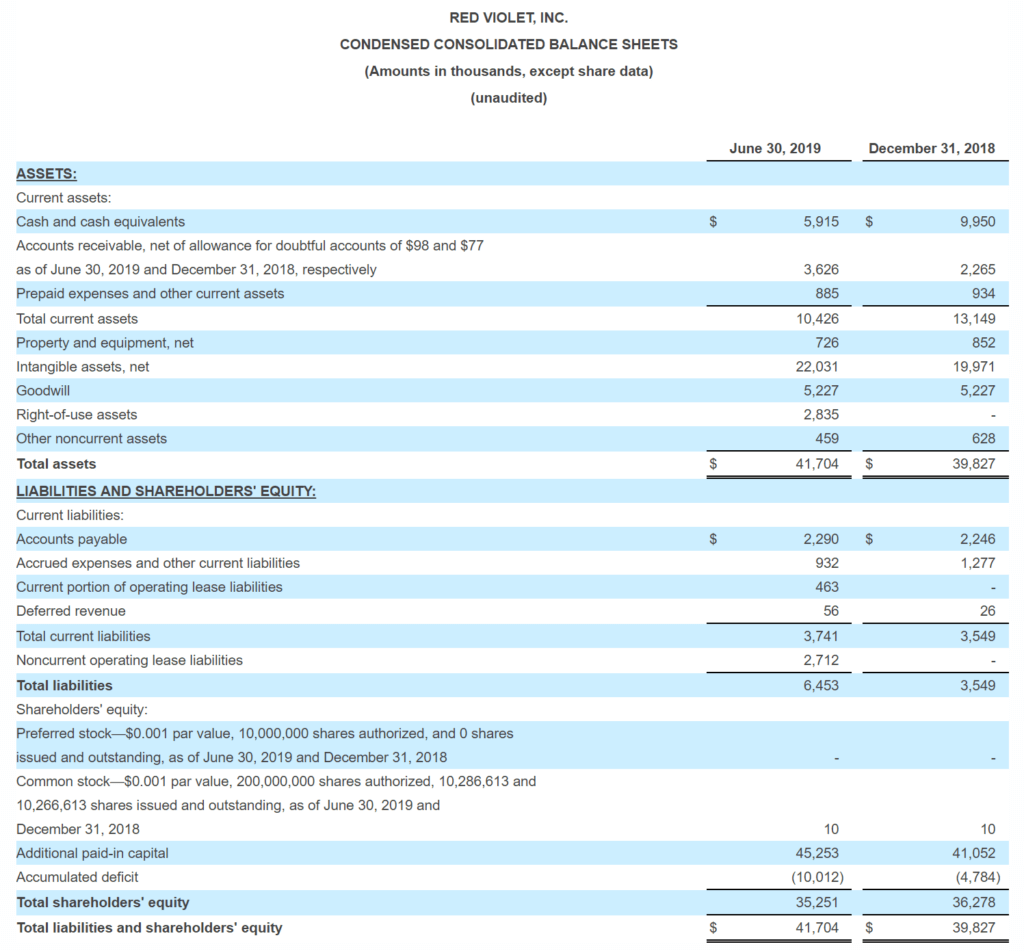Click Total shareholders' equity label
This screenshot has height=951, width=1024.
click(x=103, y=903)
